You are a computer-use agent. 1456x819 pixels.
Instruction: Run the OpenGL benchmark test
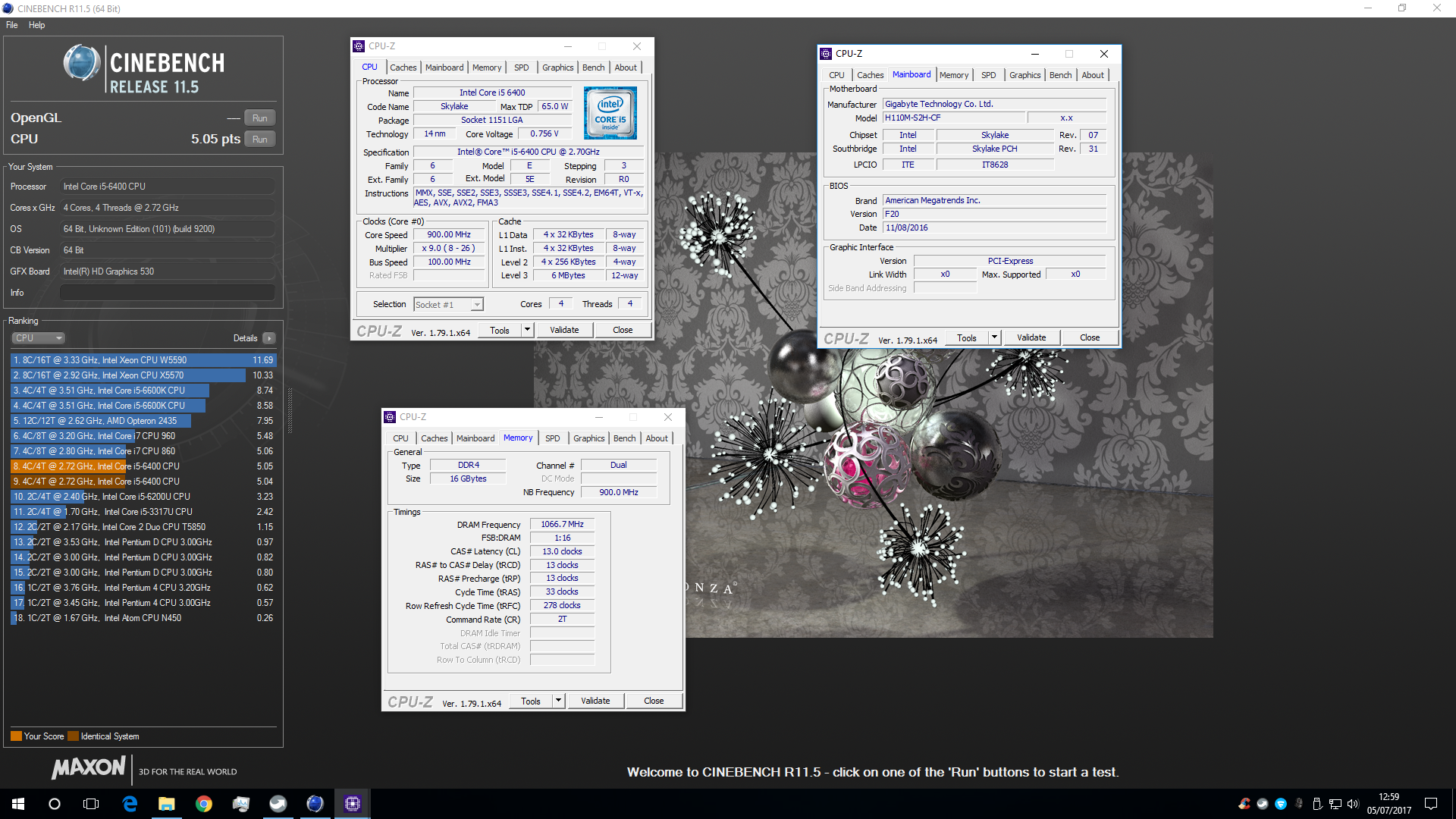tap(260, 118)
